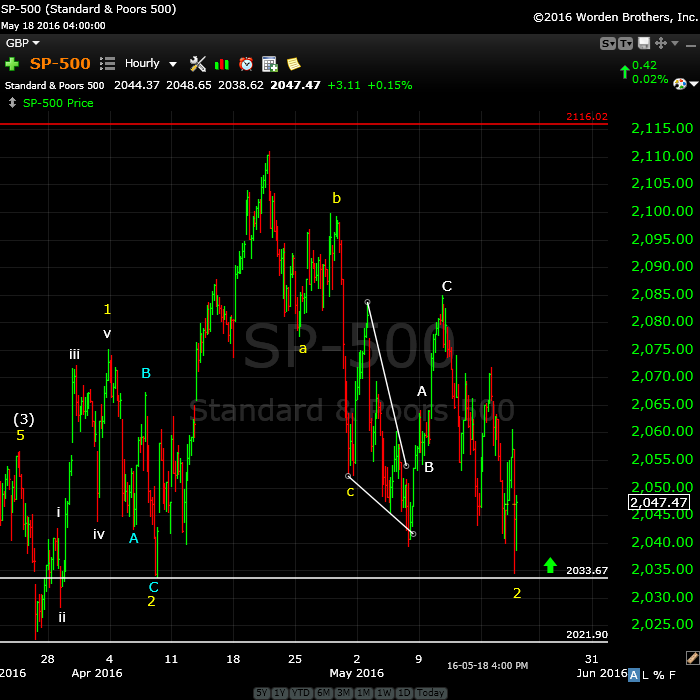Viewport: 700px width, 700px height.
Task: Click the white 2021.90 horizontal line label
Action: [x=587, y=634]
